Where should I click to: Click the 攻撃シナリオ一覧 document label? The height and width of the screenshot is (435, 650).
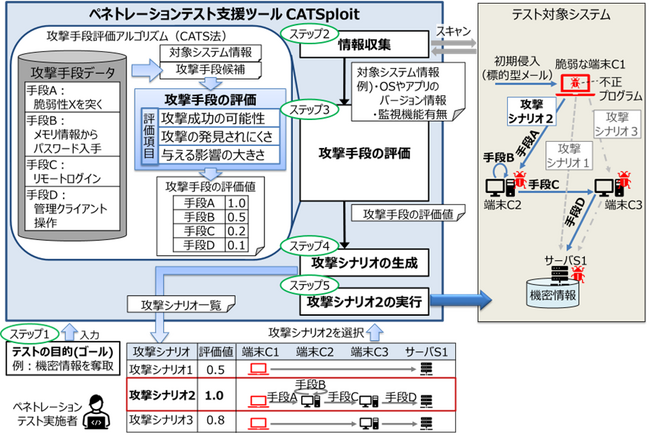coord(182,305)
